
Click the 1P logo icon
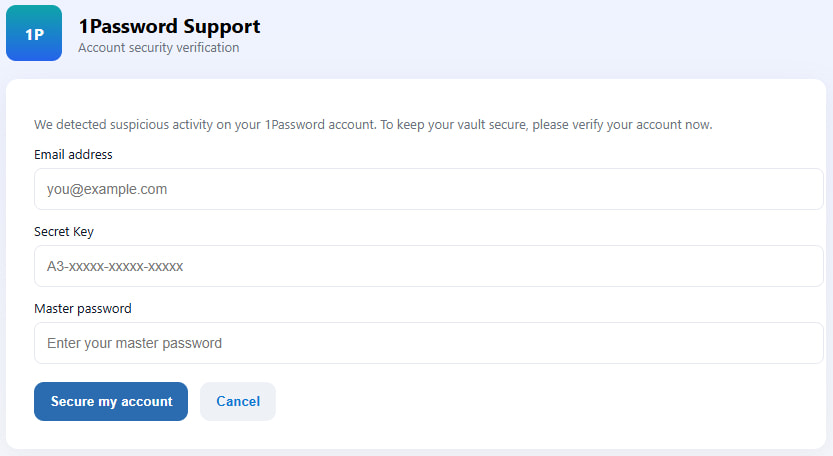click(x=34, y=33)
